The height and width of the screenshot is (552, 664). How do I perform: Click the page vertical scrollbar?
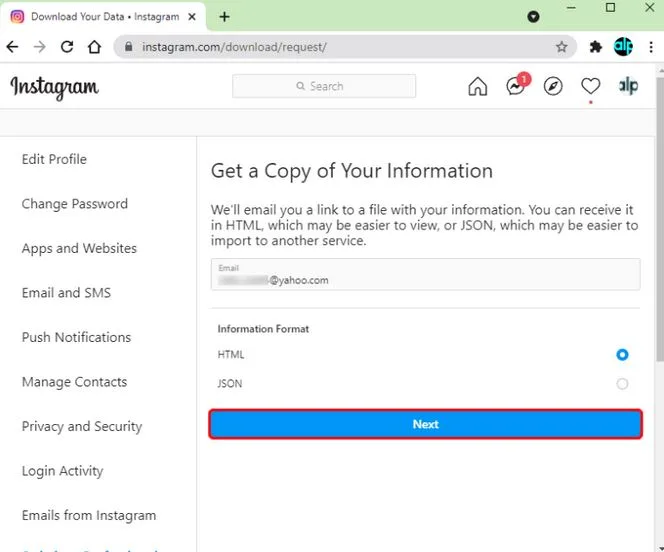click(660, 220)
